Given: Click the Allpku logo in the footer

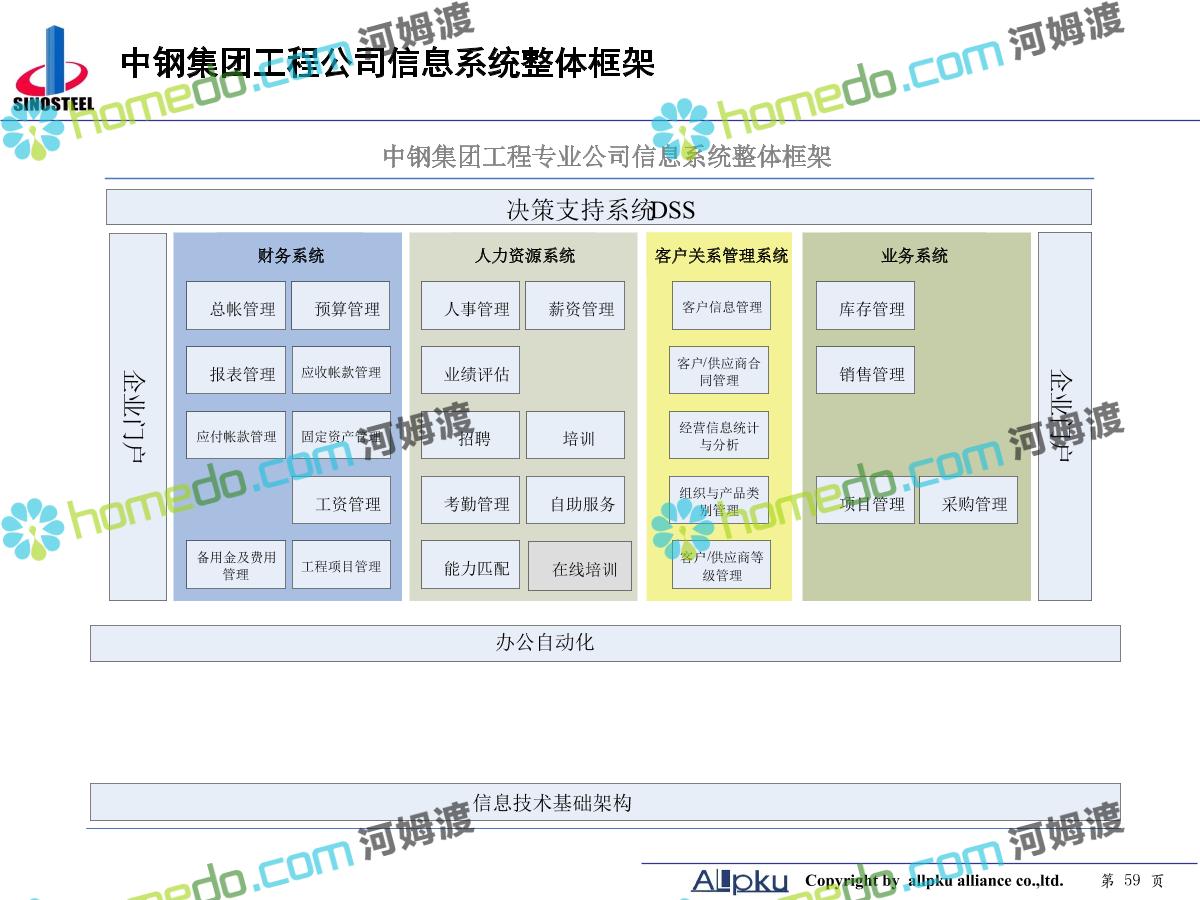Looking at the screenshot, I should click(x=740, y=881).
